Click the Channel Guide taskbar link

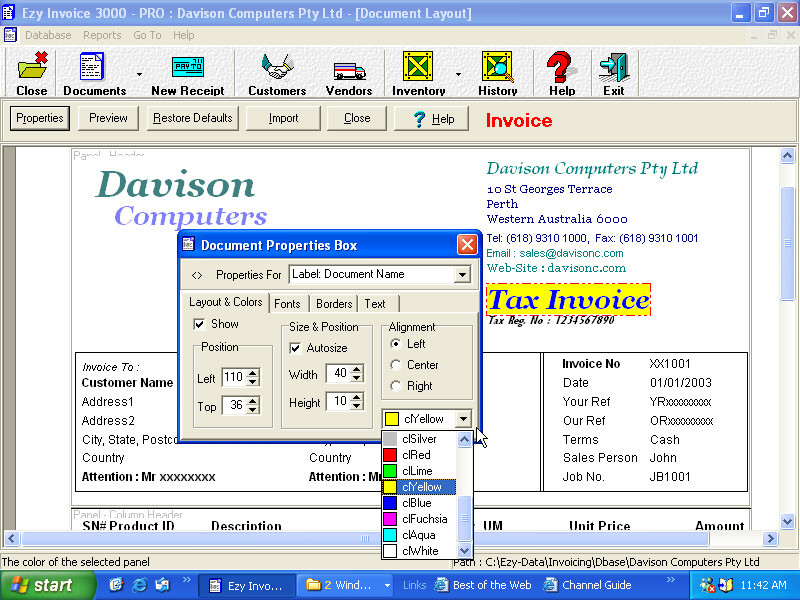(x=587, y=585)
